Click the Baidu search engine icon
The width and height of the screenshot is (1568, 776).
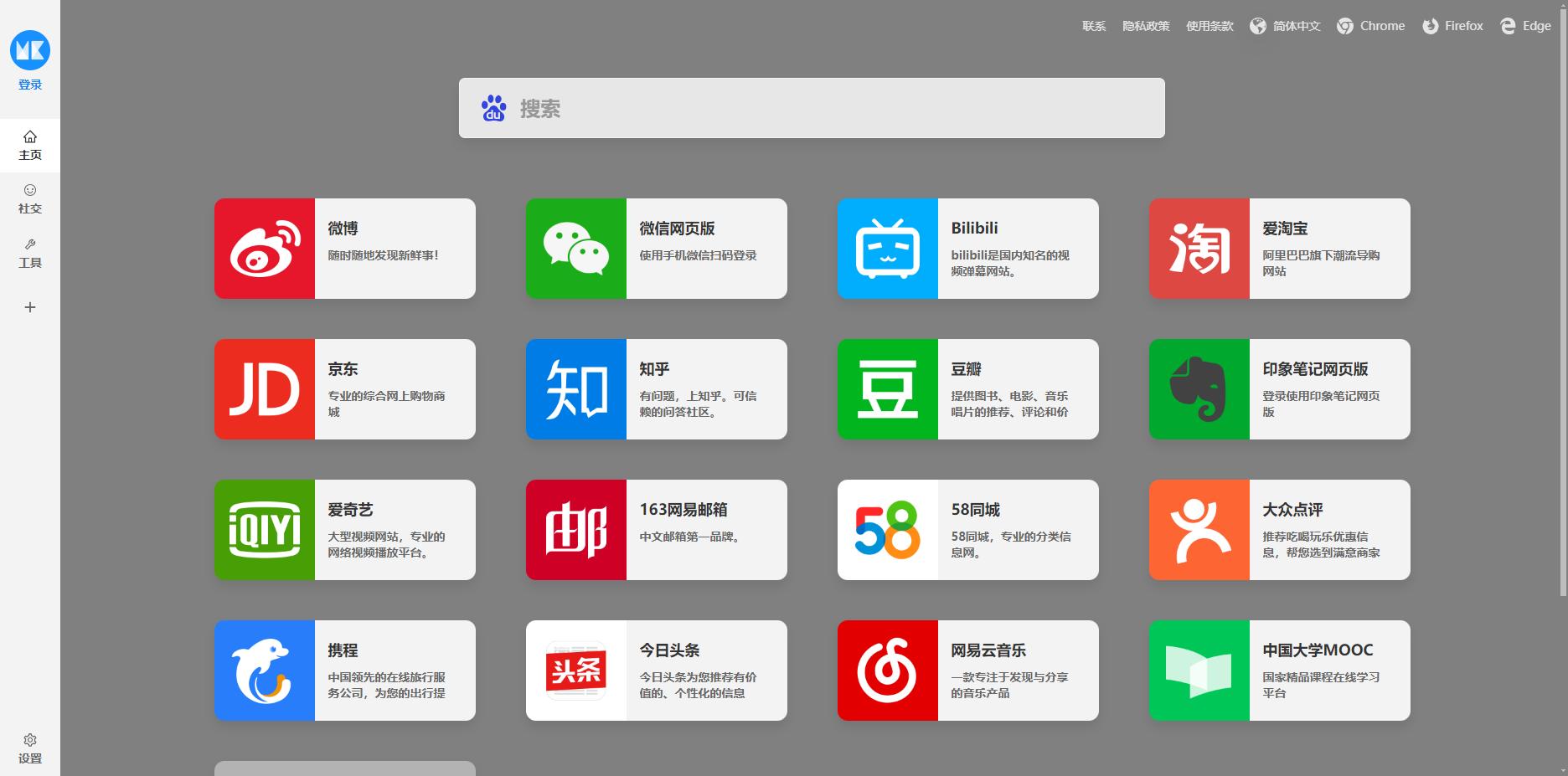[x=494, y=108]
